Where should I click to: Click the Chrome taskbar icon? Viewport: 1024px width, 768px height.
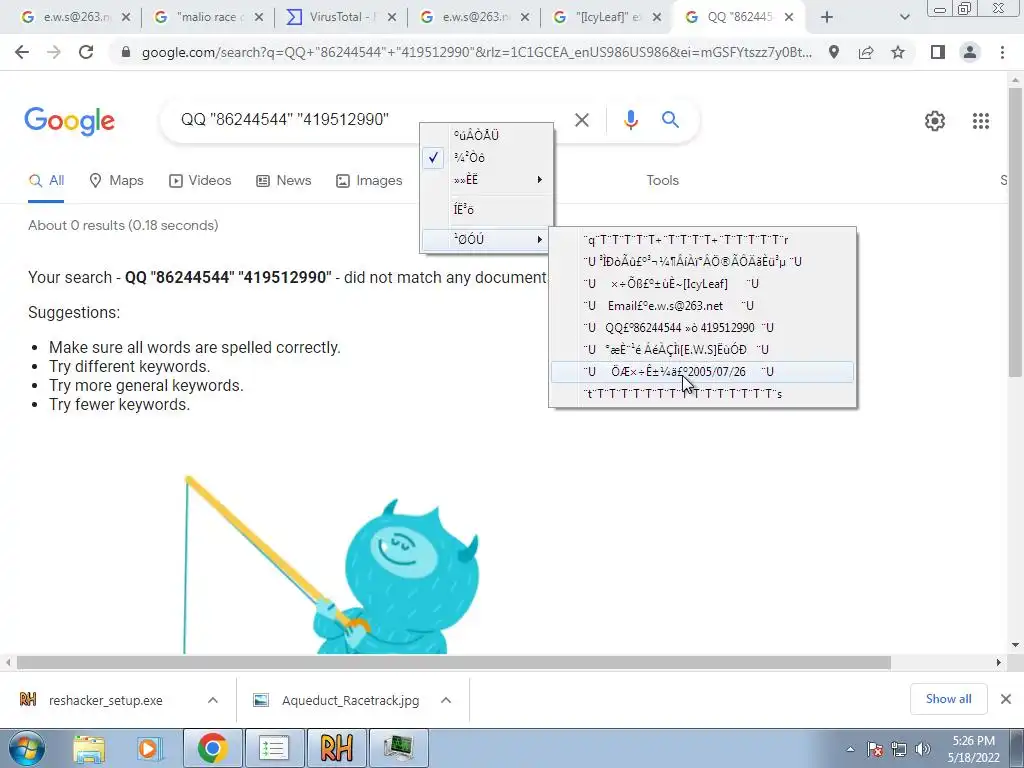tap(213, 748)
